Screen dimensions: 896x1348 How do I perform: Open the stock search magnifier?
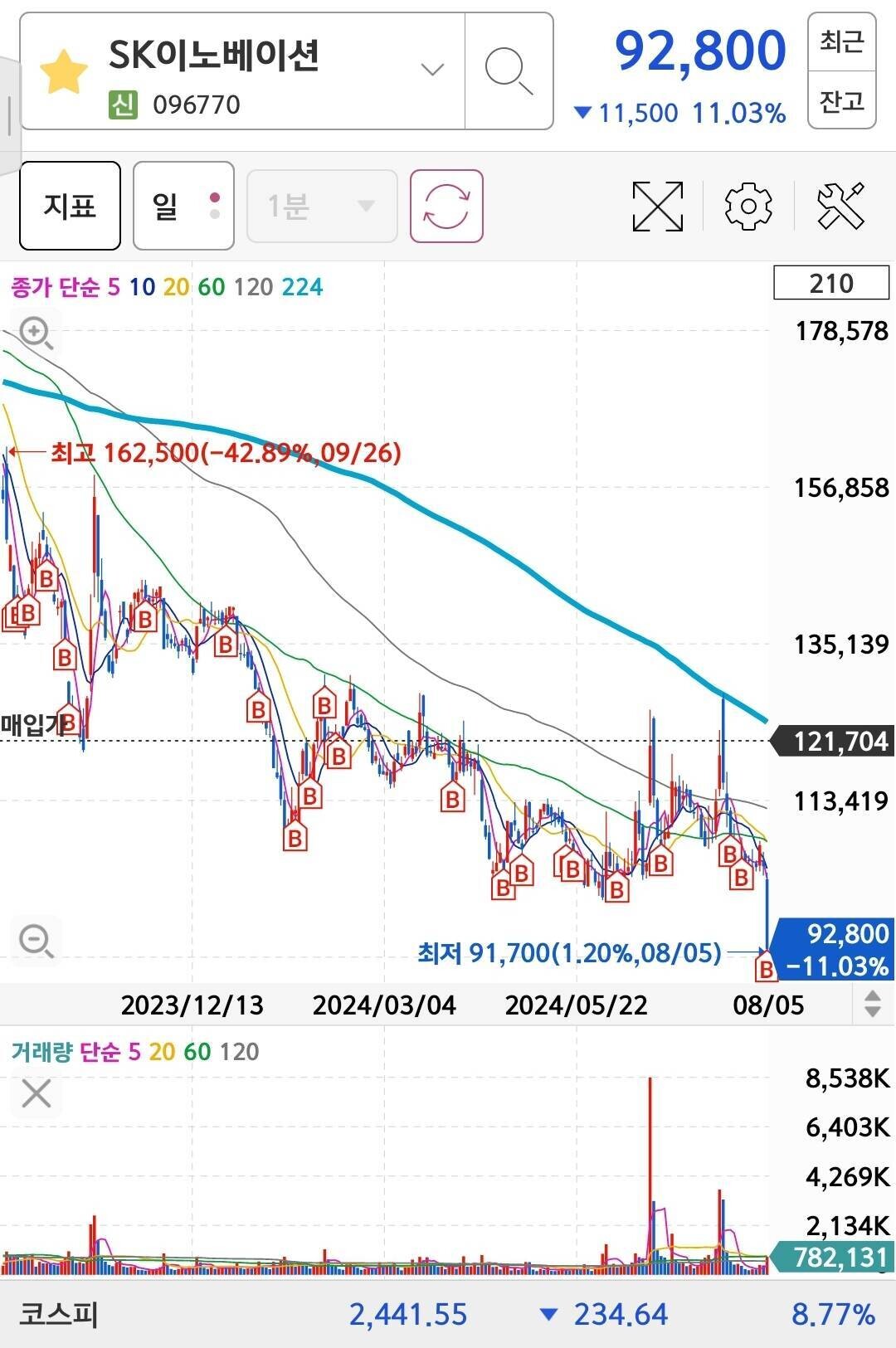tap(508, 71)
